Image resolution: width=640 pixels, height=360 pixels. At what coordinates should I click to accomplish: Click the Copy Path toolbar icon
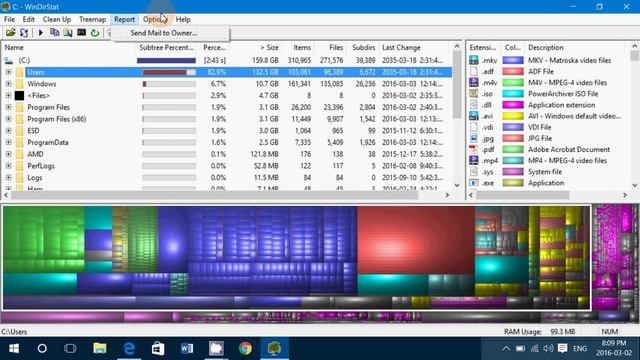point(54,32)
